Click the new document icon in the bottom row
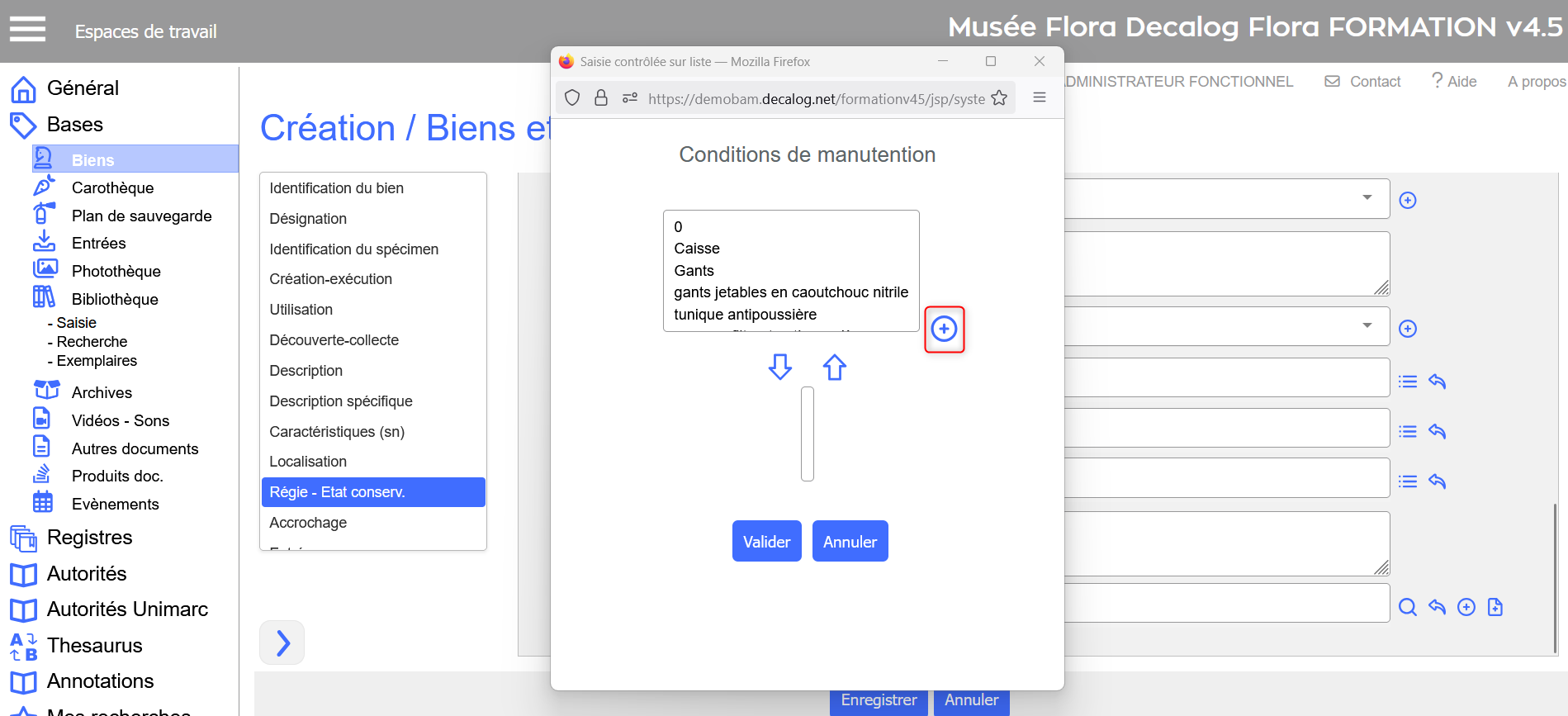 click(1495, 608)
